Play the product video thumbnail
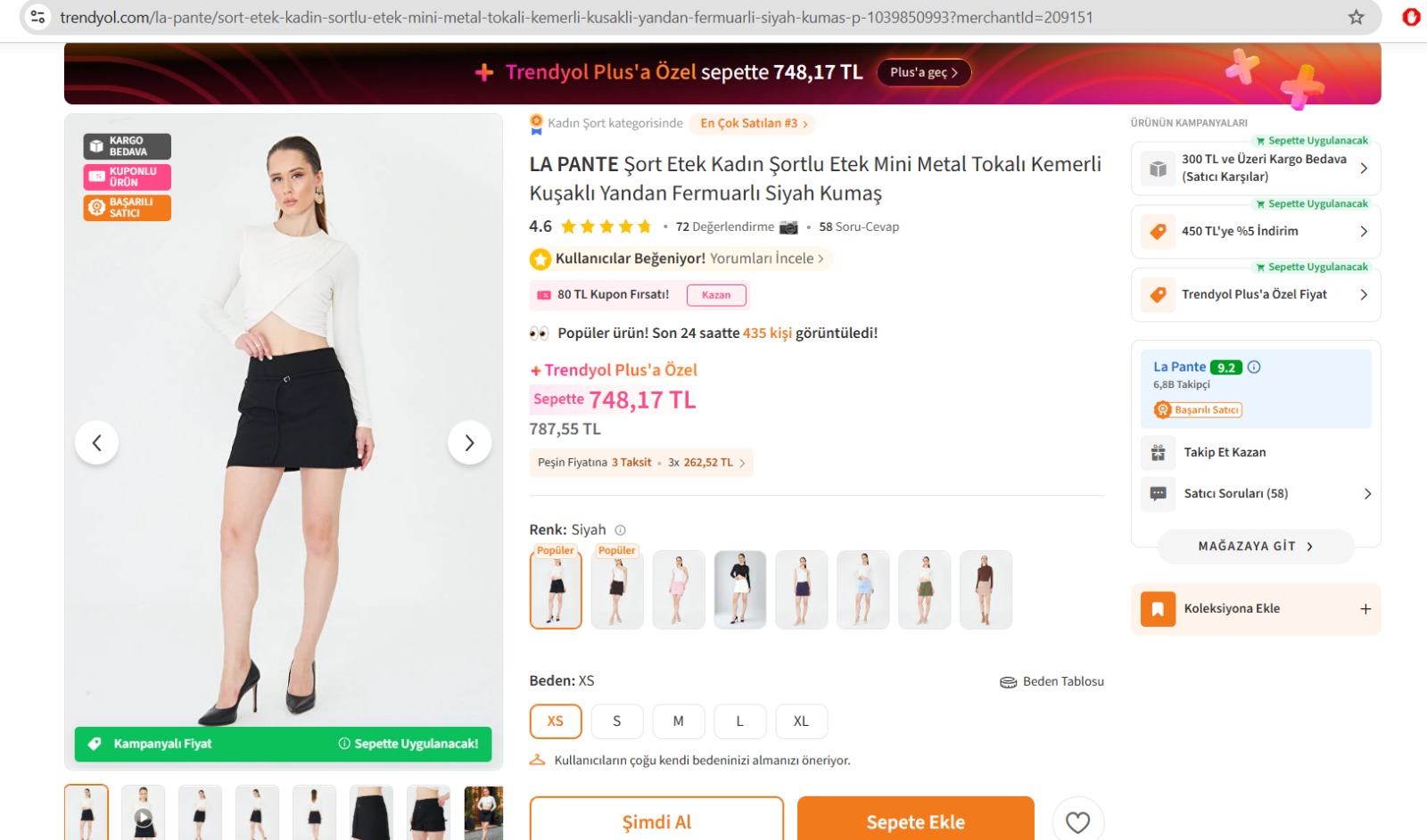The width and height of the screenshot is (1427, 840). [x=144, y=813]
